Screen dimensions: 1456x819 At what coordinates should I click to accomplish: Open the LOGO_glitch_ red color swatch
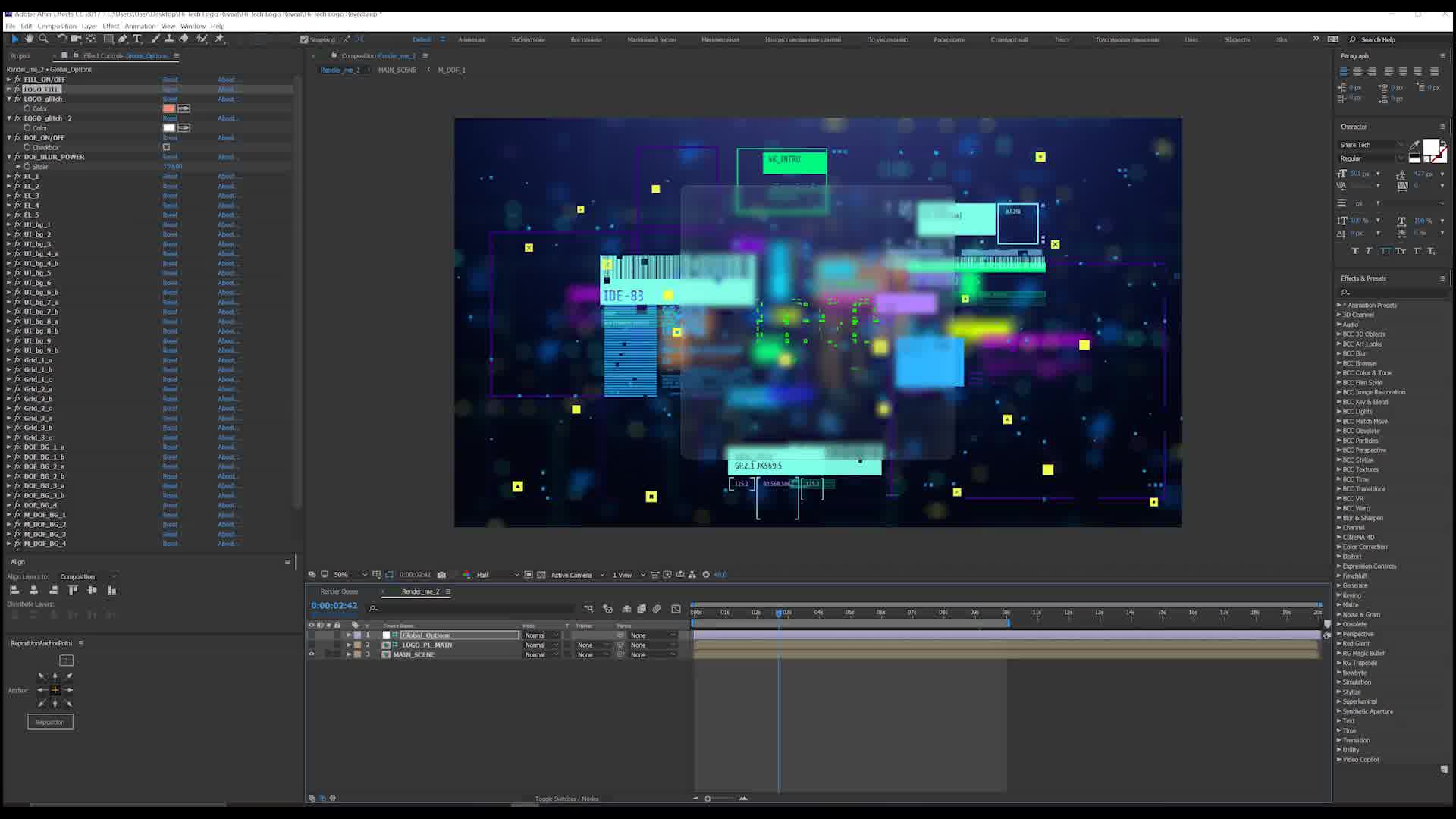168,108
